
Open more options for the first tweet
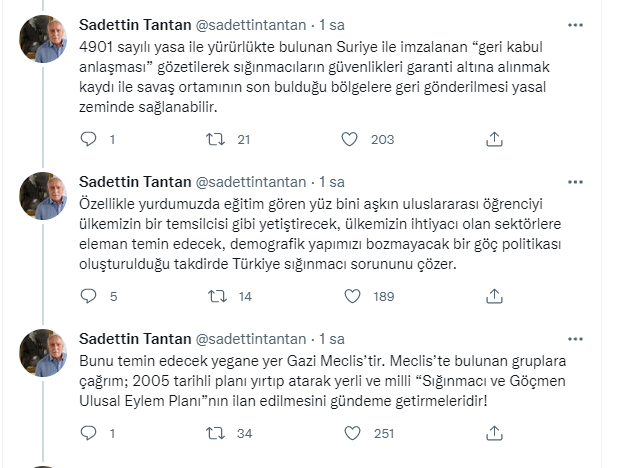pos(575,25)
